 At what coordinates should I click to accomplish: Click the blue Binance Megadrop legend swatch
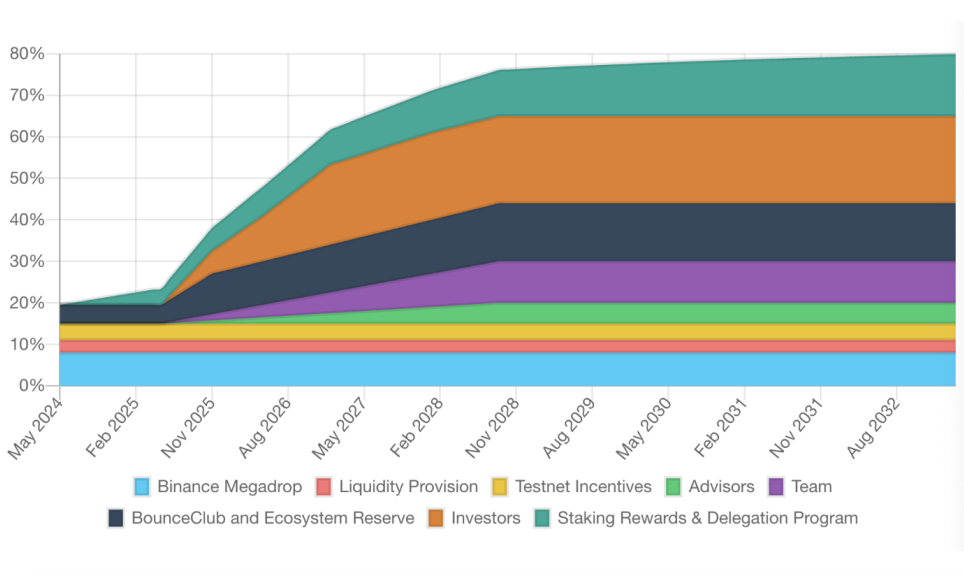click(142, 487)
